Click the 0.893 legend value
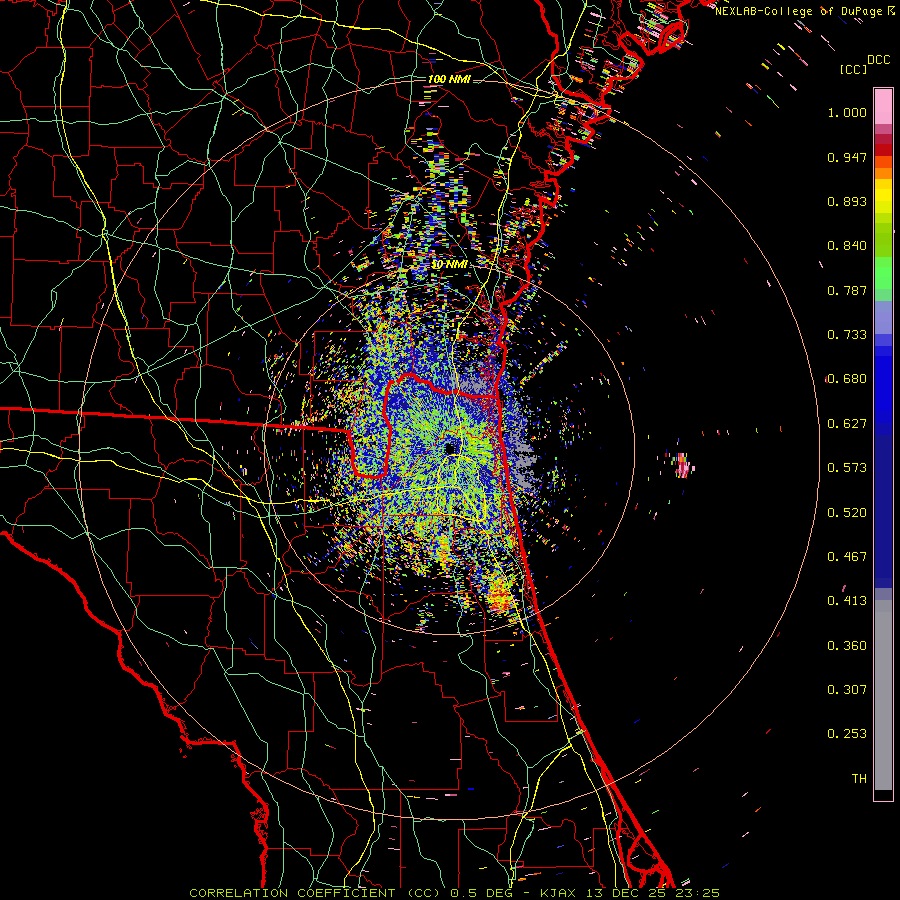 (847, 201)
